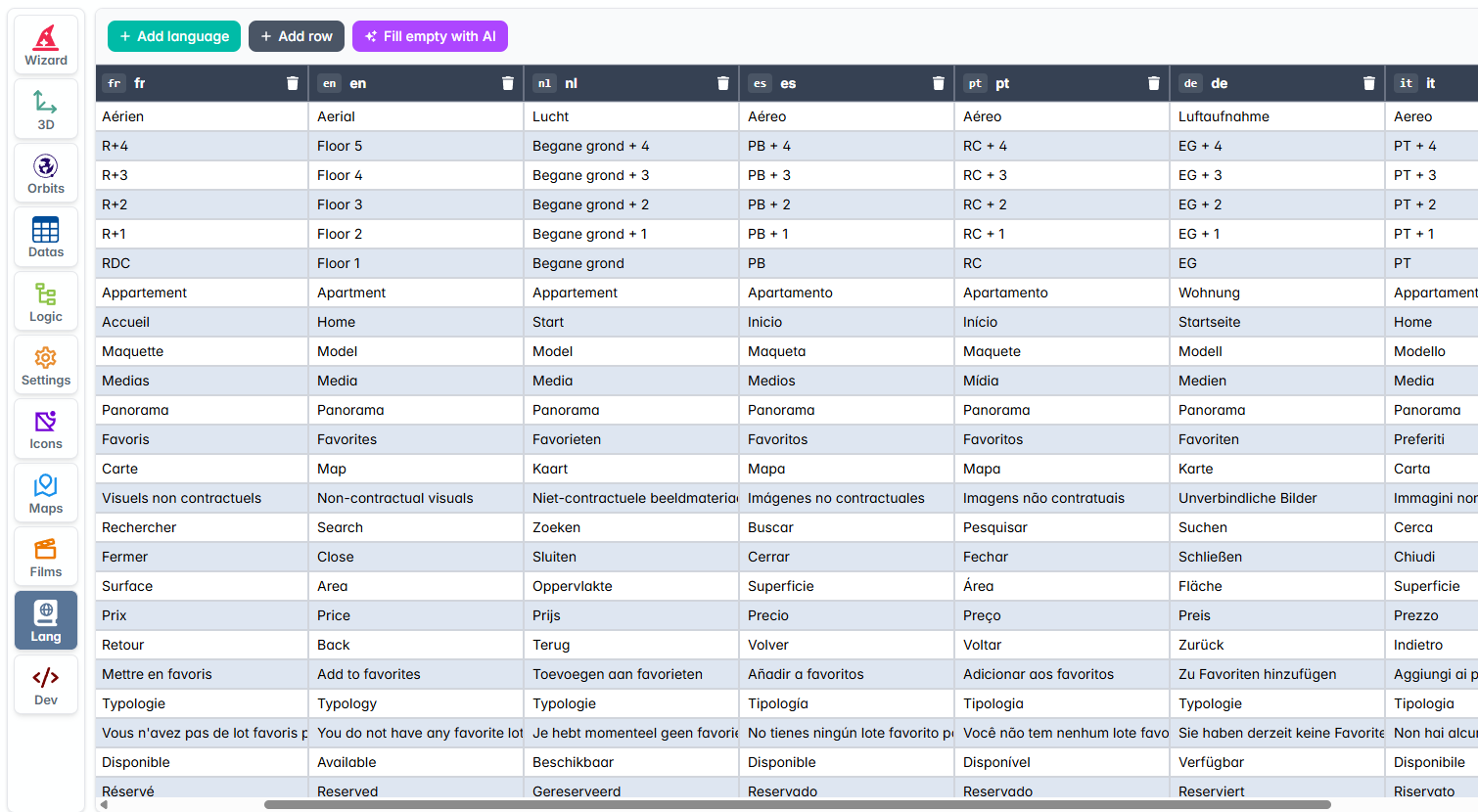1478x812 pixels.
Task: Add a new row to the table
Action: 297,36
